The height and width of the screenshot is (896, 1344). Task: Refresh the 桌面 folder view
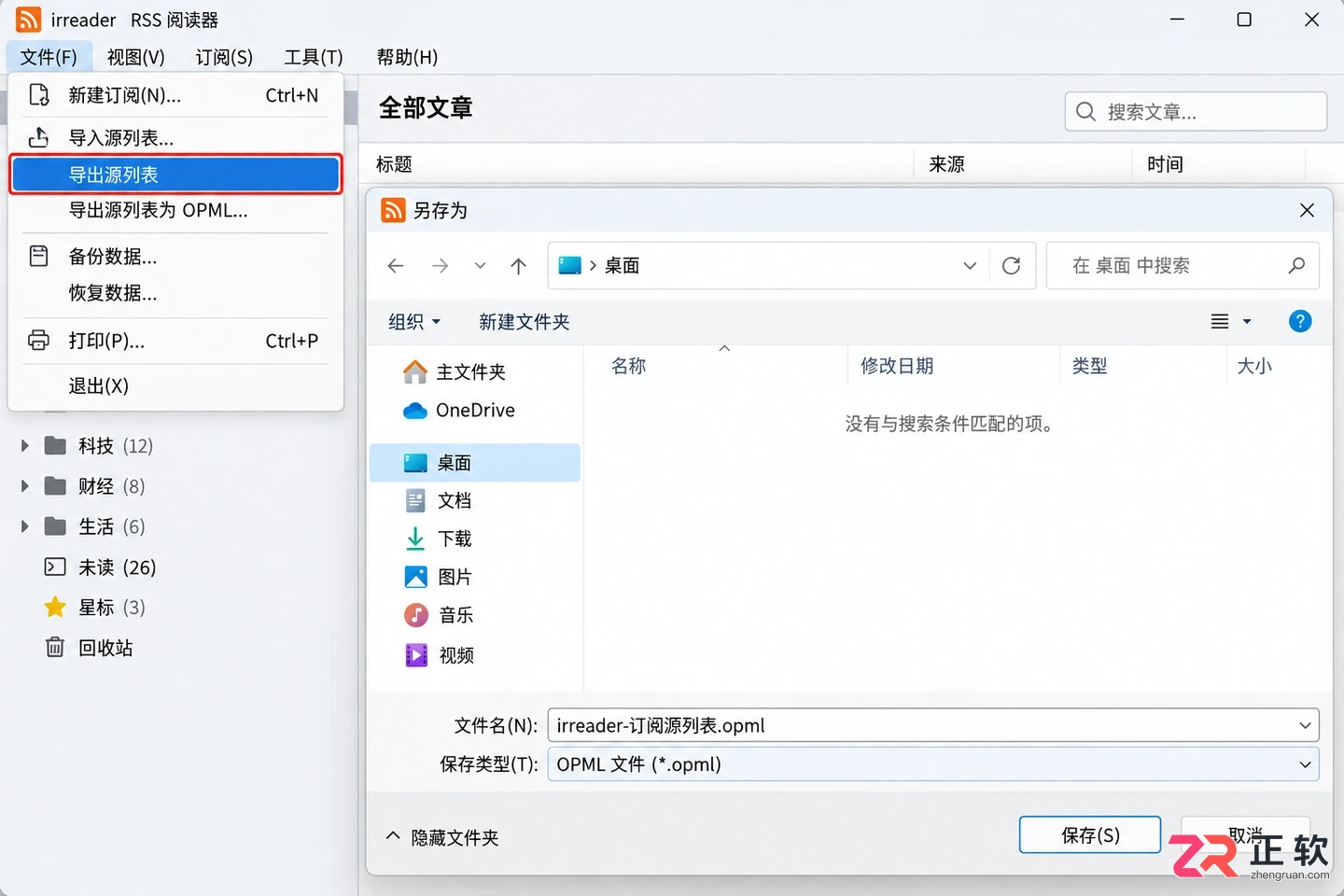click(1011, 266)
